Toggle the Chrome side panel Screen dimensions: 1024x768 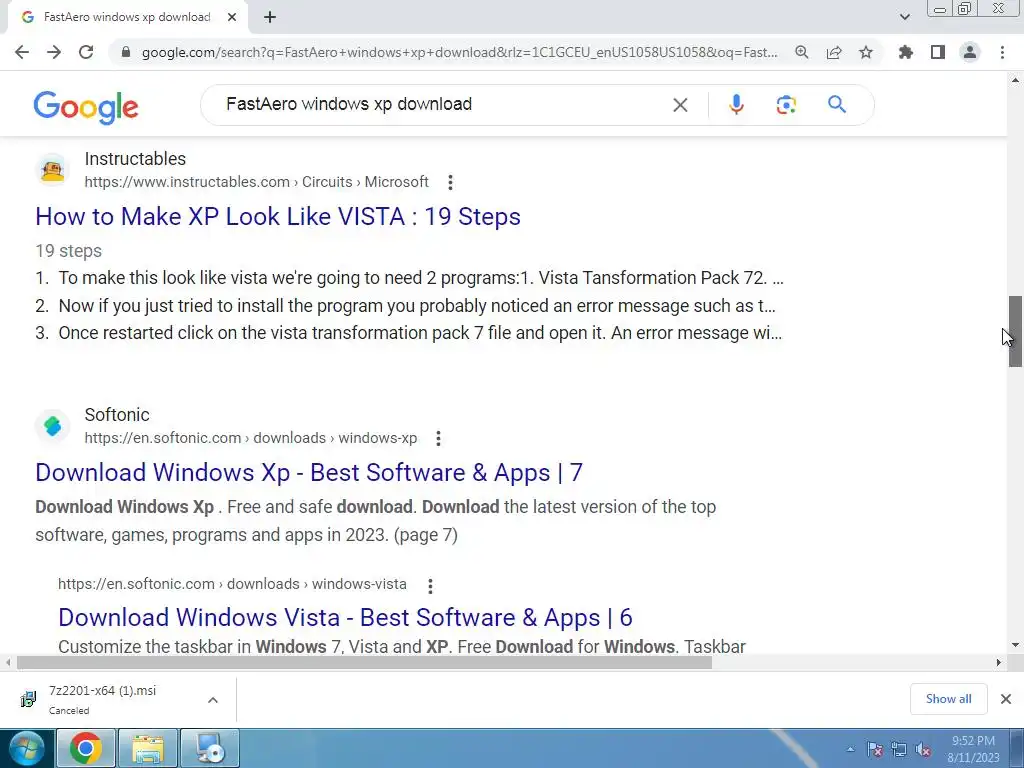point(938,52)
